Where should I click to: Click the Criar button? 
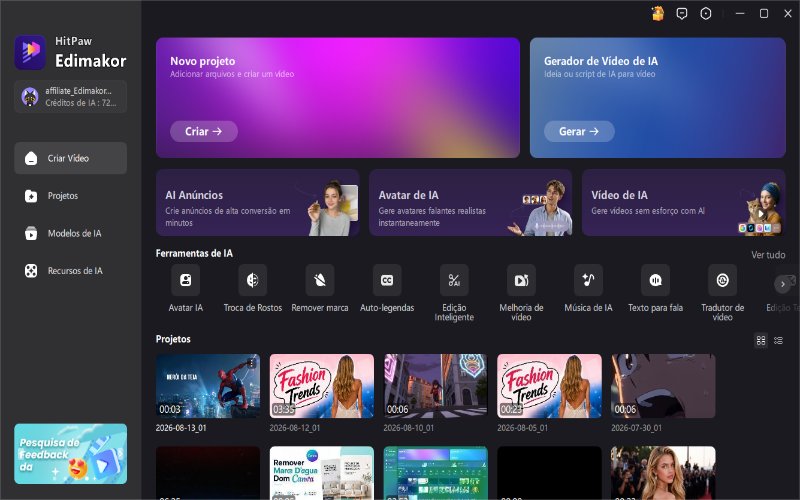(204, 131)
